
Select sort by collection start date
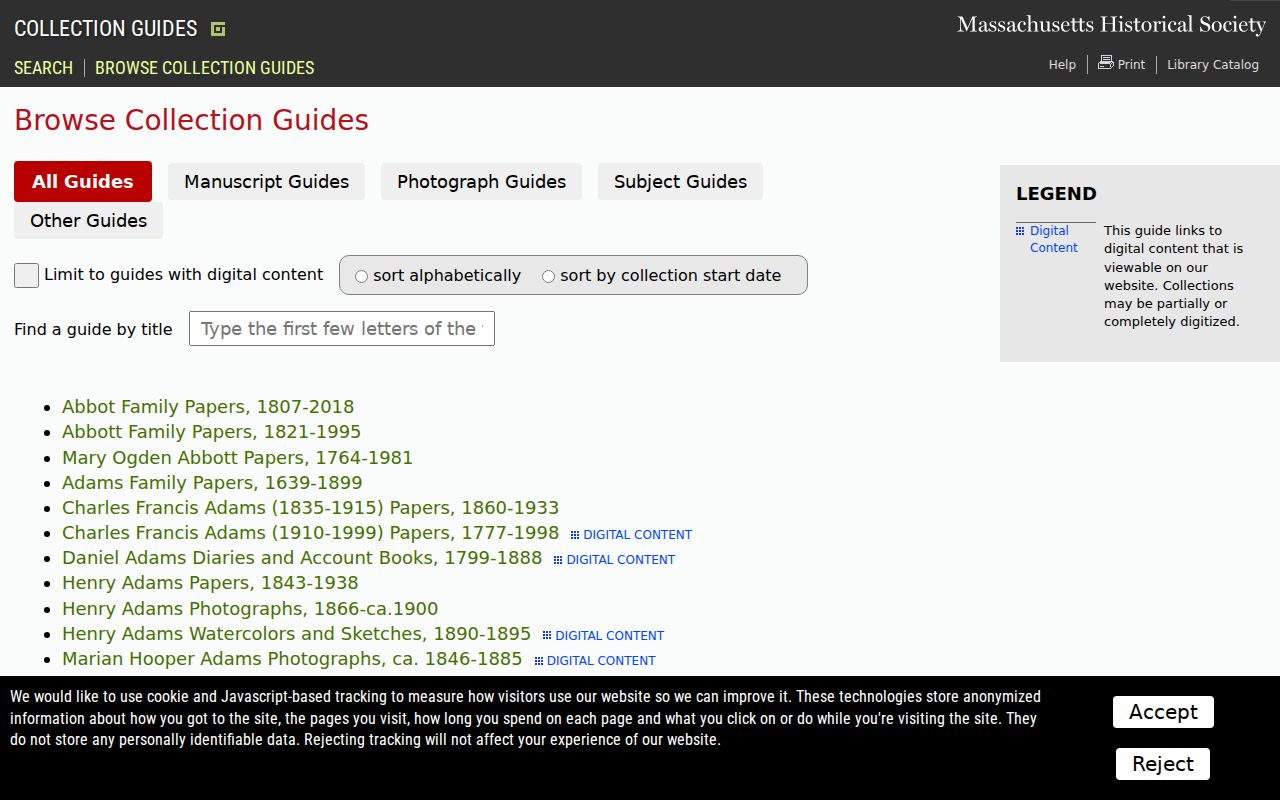549,276
